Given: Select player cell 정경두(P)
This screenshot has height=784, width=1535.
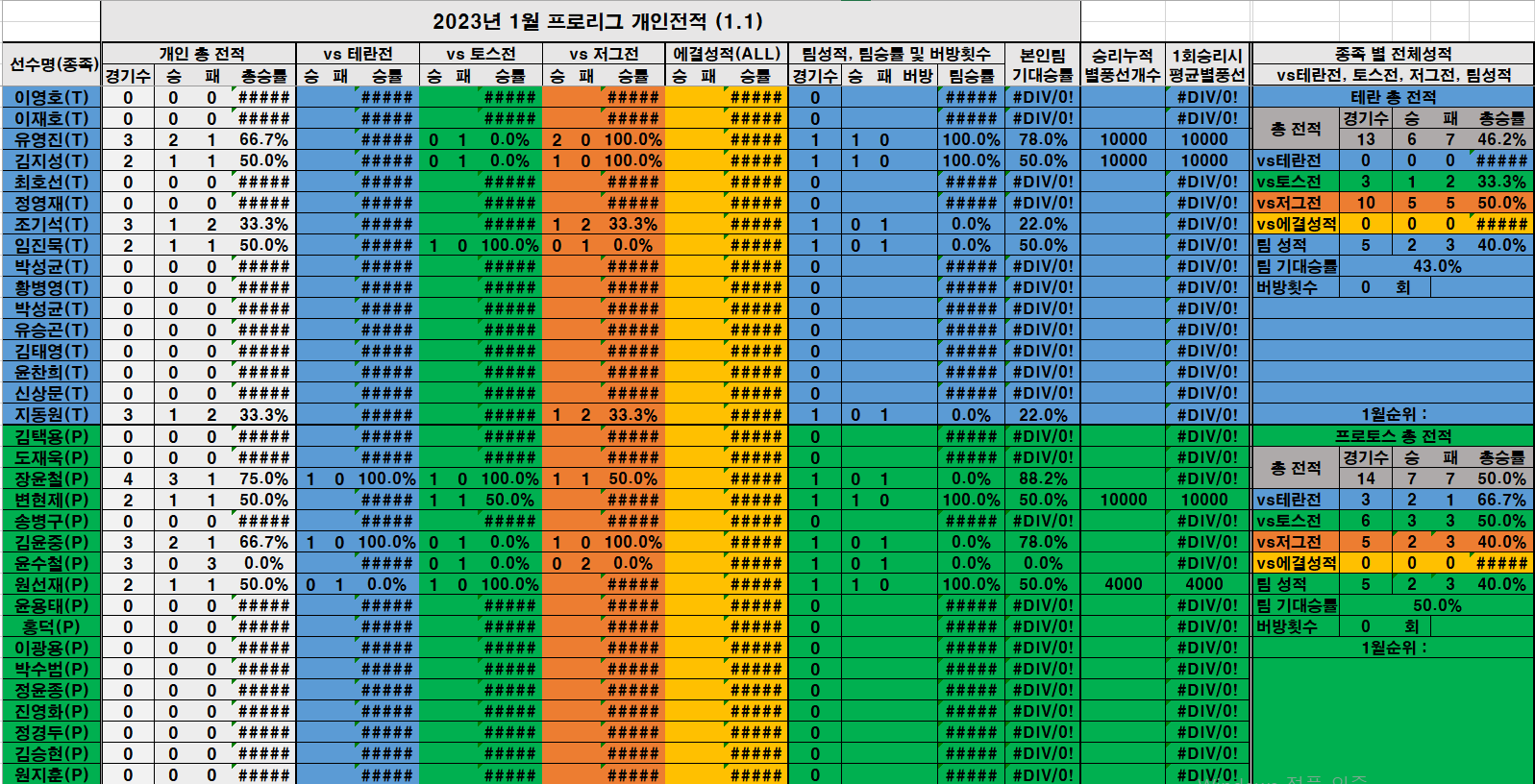Looking at the screenshot, I should 52,732.
